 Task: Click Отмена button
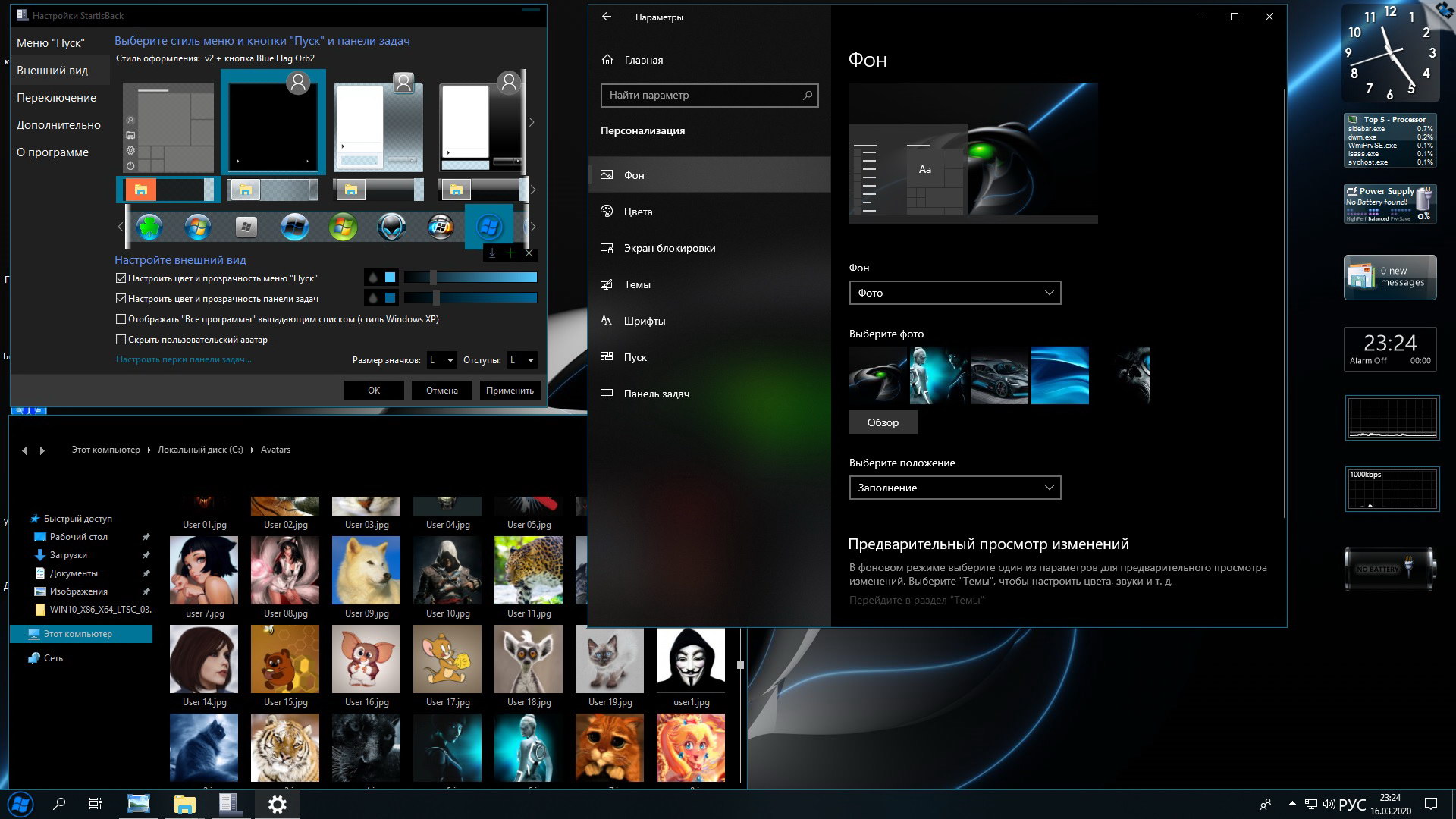click(x=442, y=391)
